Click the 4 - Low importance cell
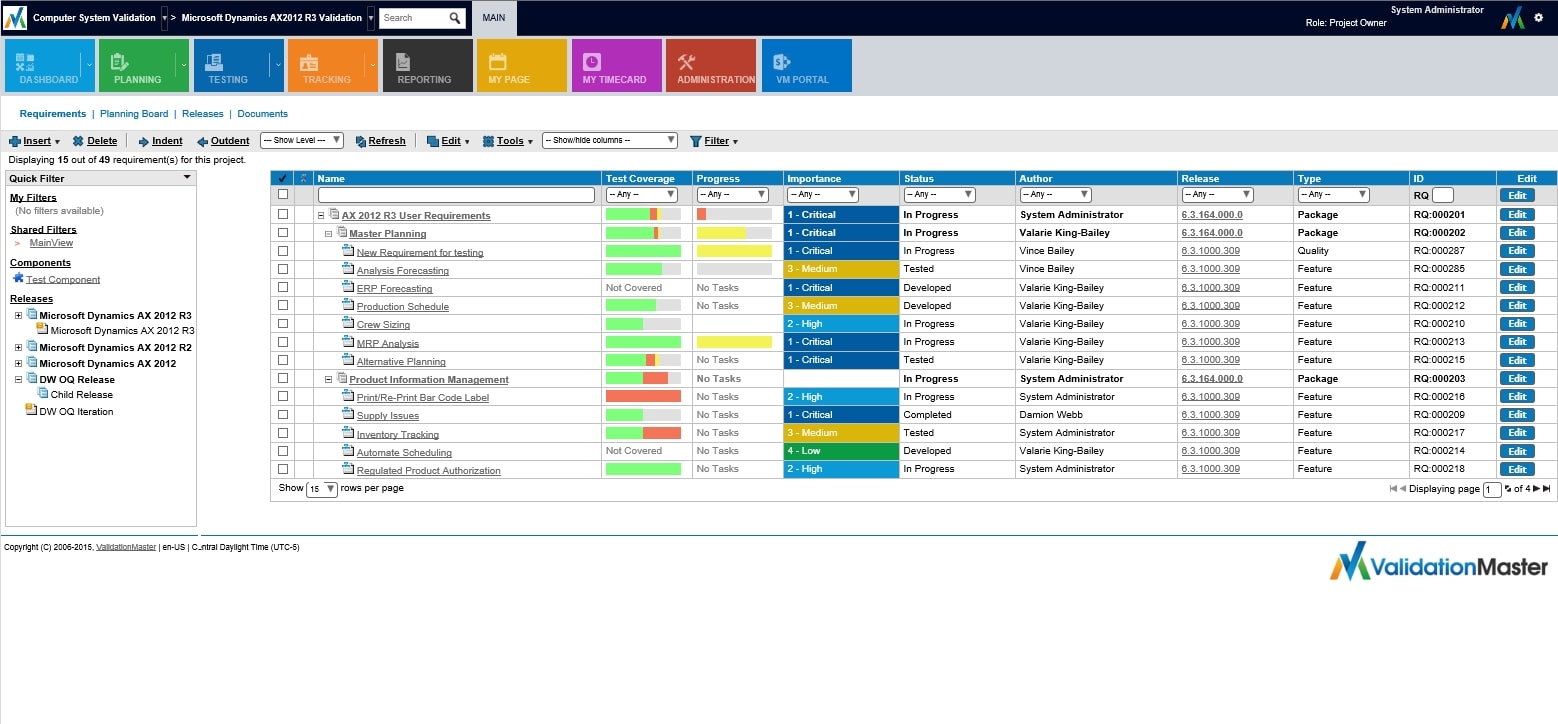1558x724 pixels. [841, 451]
